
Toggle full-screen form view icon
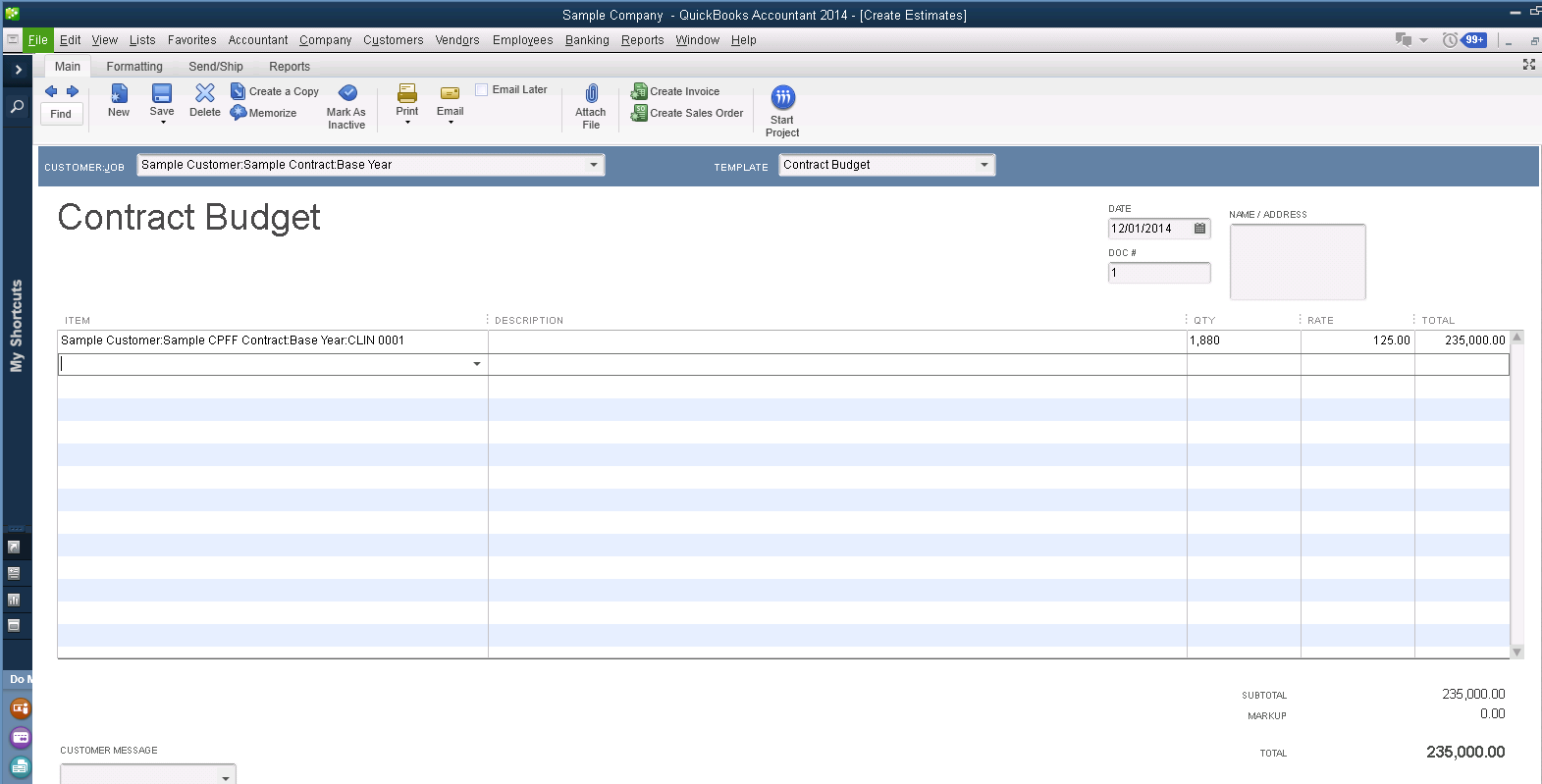click(1528, 64)
